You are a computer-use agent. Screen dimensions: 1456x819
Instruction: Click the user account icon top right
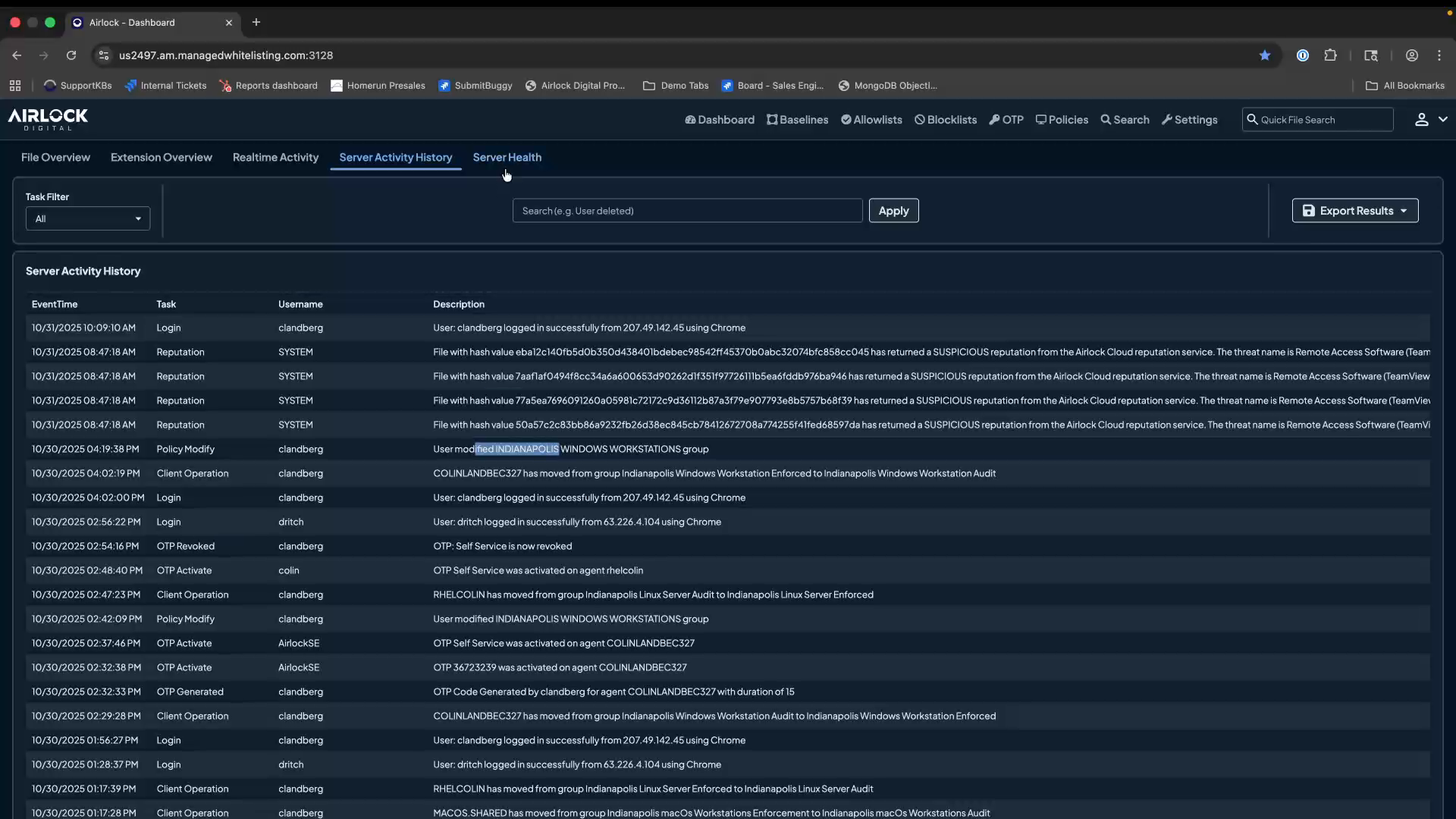(1422, 120)
